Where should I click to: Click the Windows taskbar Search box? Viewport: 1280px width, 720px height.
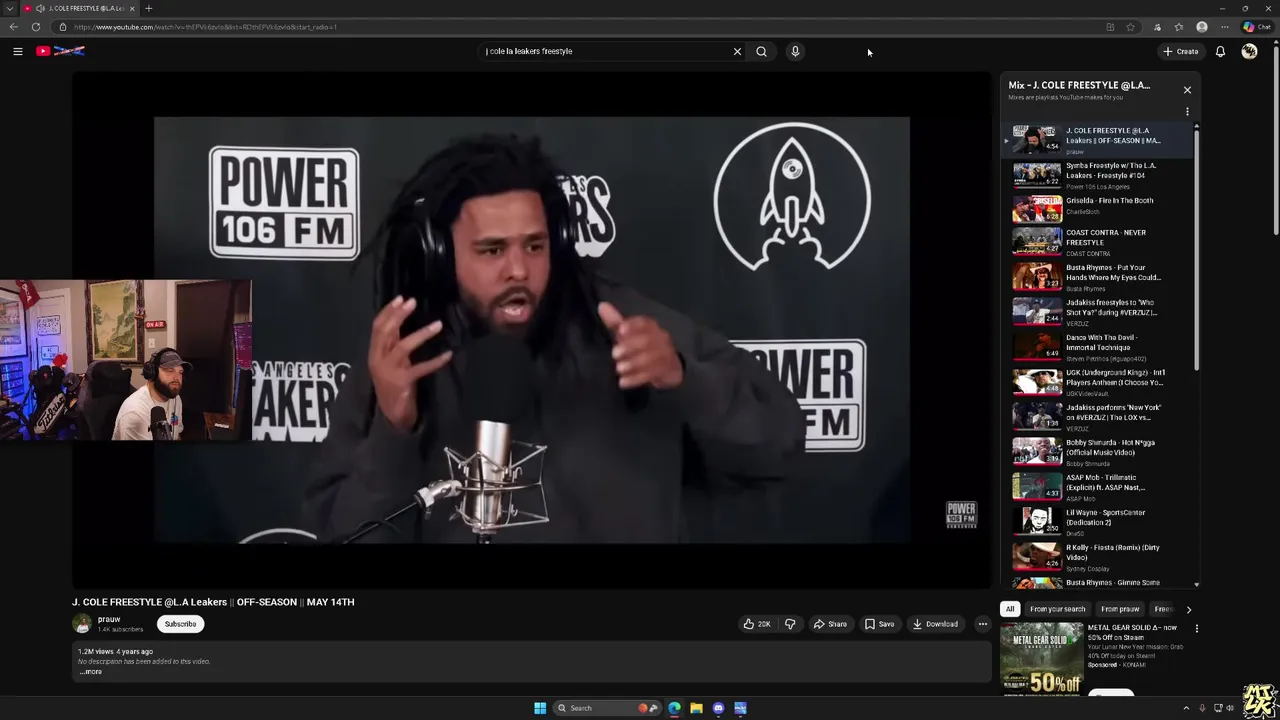[606, 708]
